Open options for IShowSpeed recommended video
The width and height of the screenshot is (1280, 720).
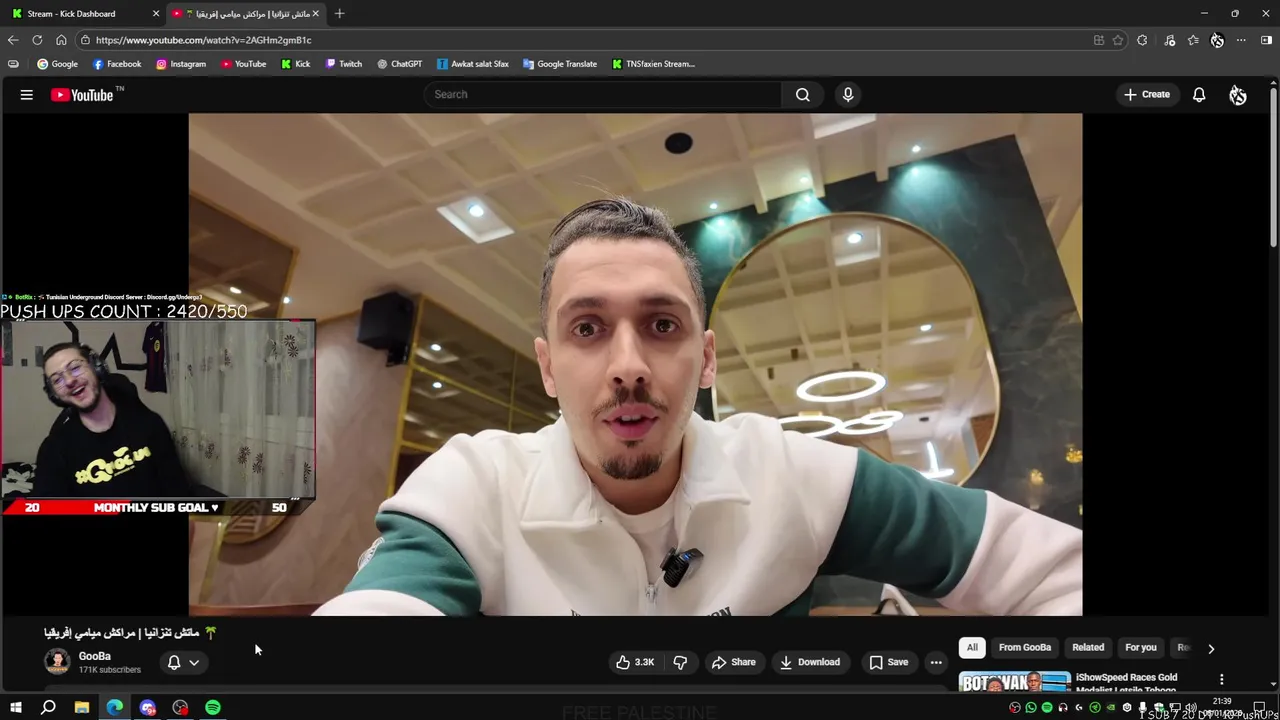[1221, 680]
